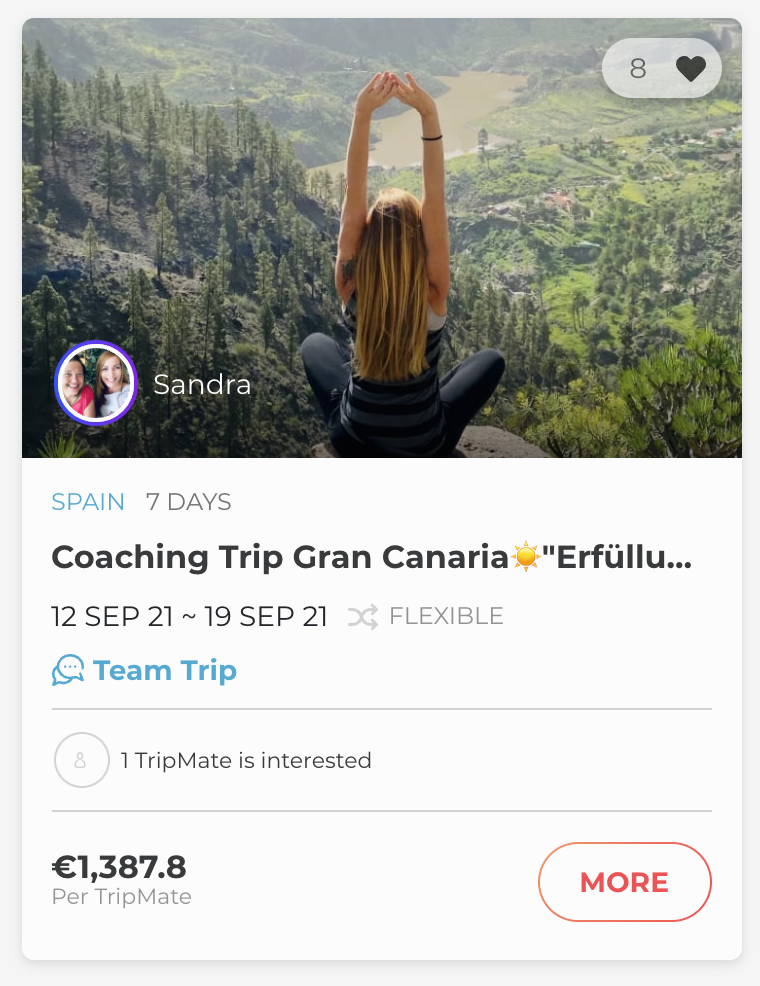Click the 12 SEP 21 ~ 19 SEP 21 dates
Image resolution: width=760 pixels, height=986 pixels.
tap(189, 617)
